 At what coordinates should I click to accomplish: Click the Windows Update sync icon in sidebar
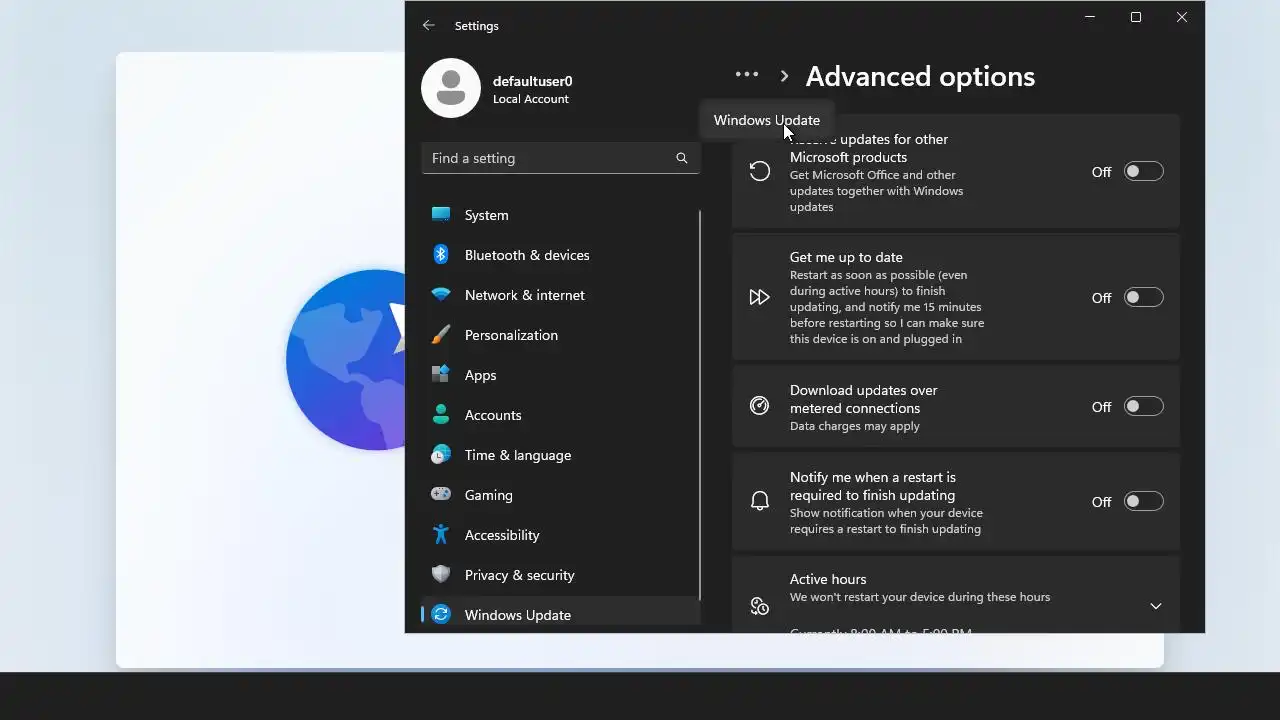click(441, 614)
